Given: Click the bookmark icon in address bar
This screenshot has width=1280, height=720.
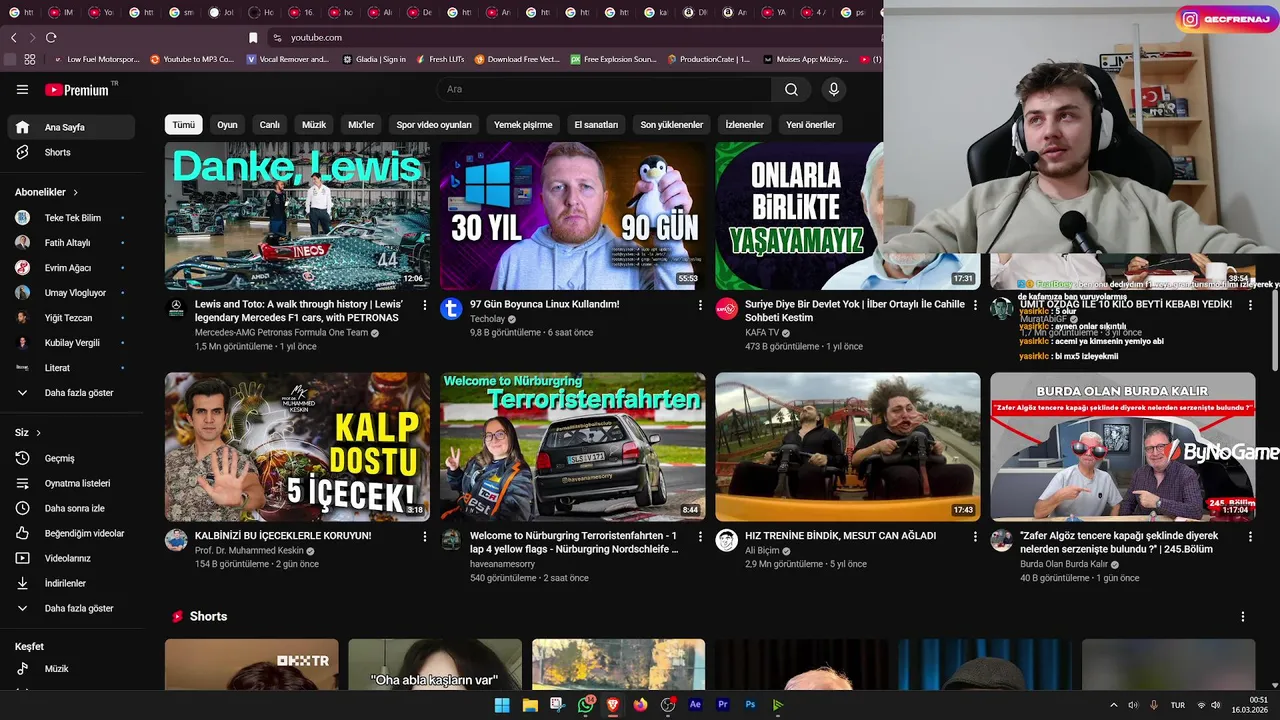Looking at the screenshot, I should [252, 37].
